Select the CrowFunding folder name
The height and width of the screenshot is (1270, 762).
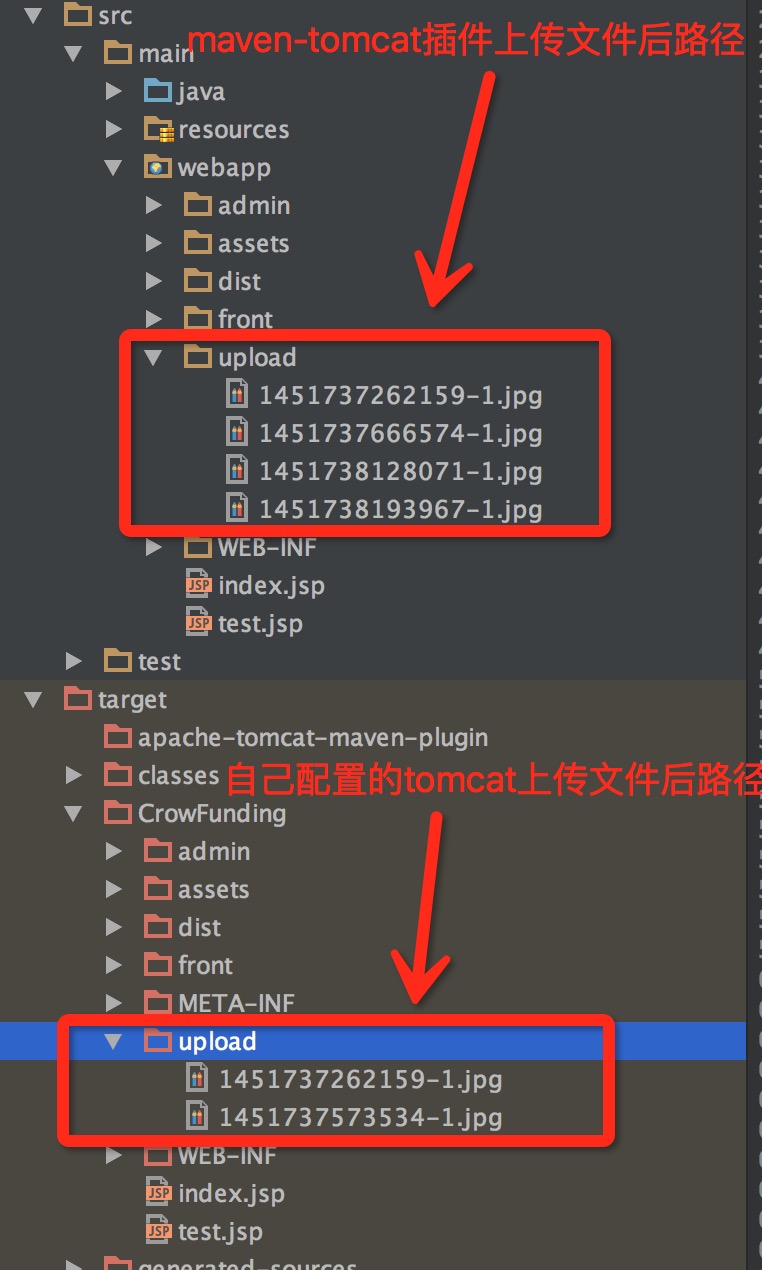212,814
